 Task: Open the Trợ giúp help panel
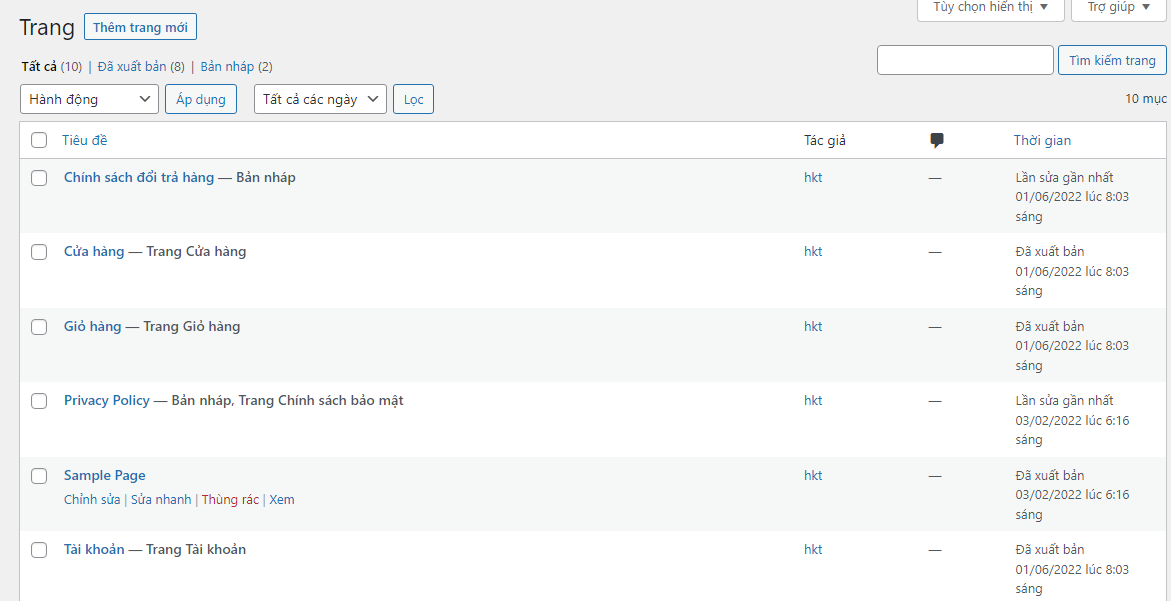pyautogui.click(x=1118, y=8)
